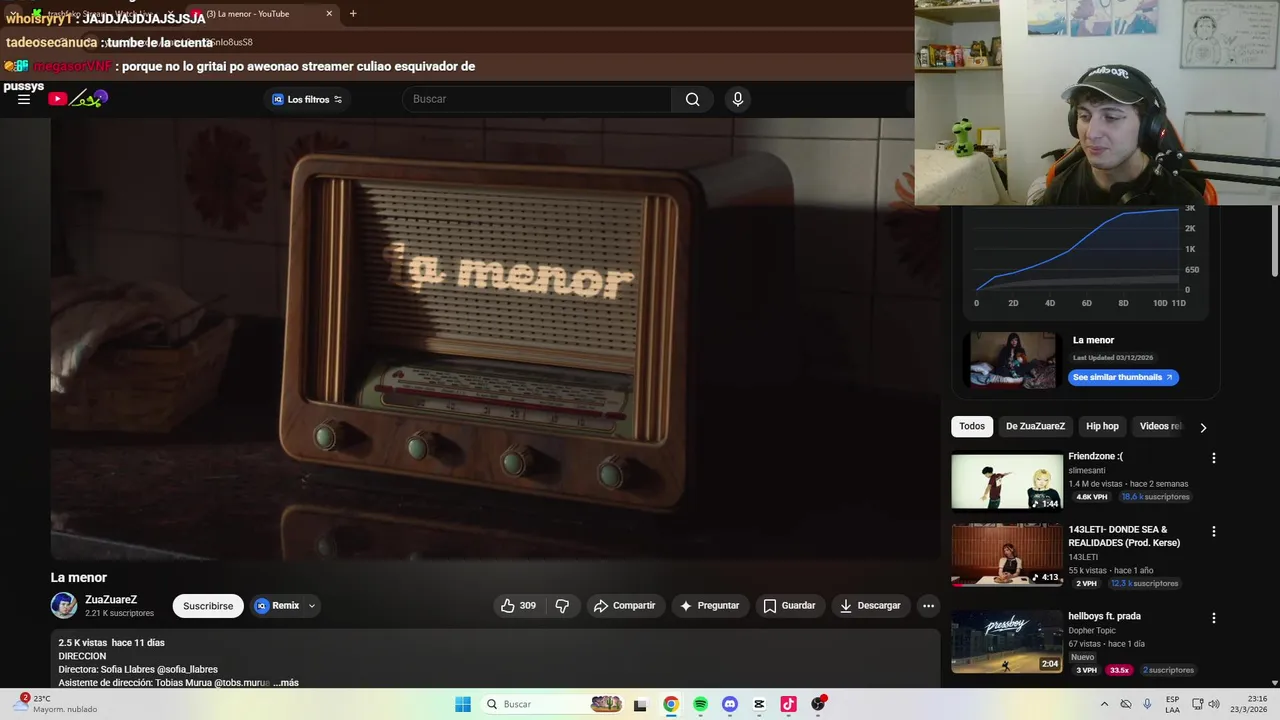Image resolution: width=1280 pixels, height=720 pixels.
Task: Select the De ZuaZuareZ chip
Action: (1035, 426)
